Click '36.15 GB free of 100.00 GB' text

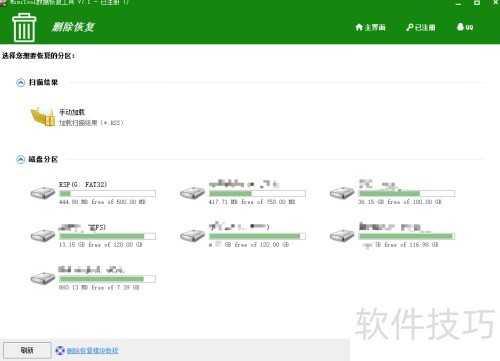(x=400, y=202)
